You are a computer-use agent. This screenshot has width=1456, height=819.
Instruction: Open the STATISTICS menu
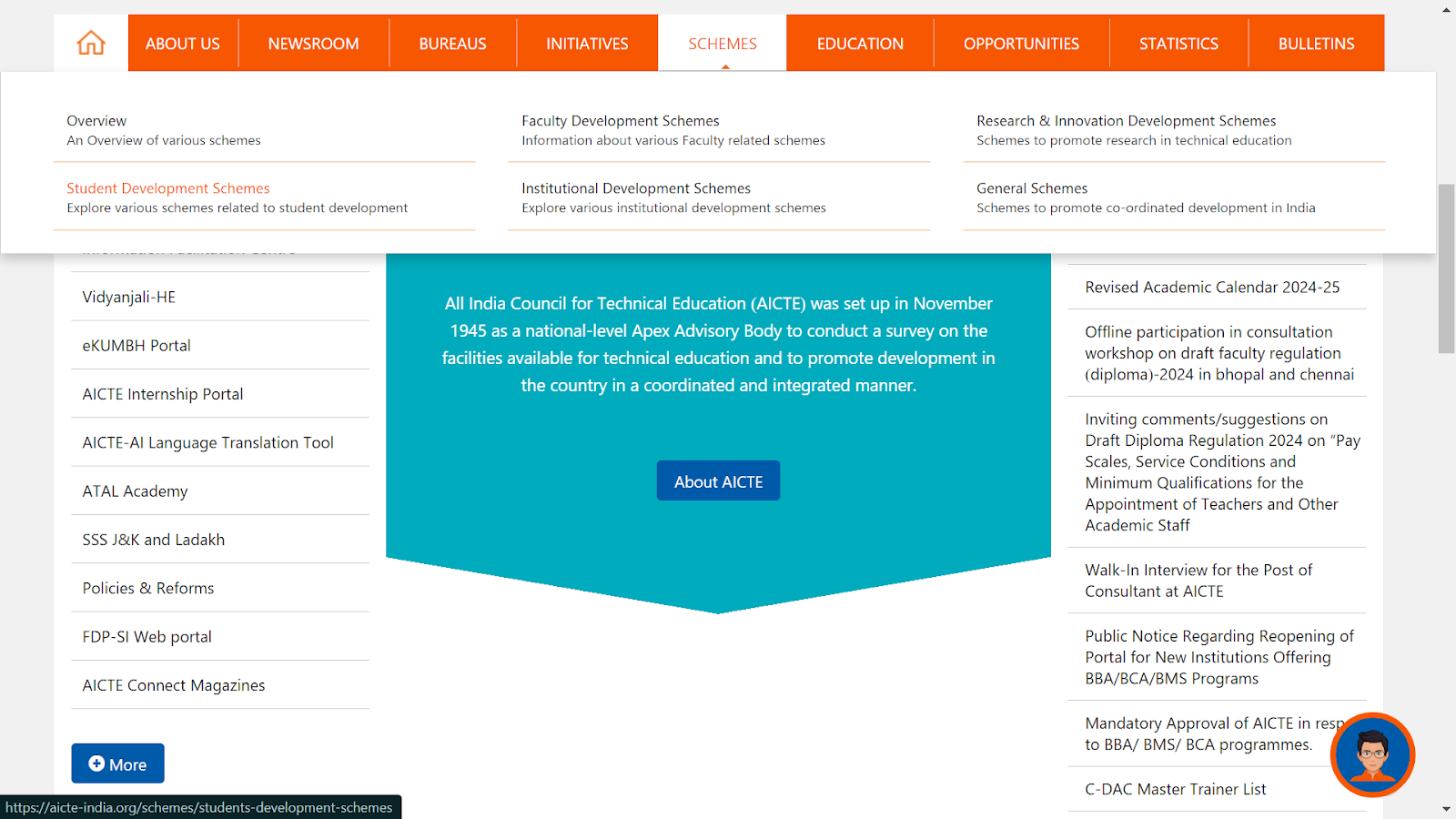[1178, 43]
